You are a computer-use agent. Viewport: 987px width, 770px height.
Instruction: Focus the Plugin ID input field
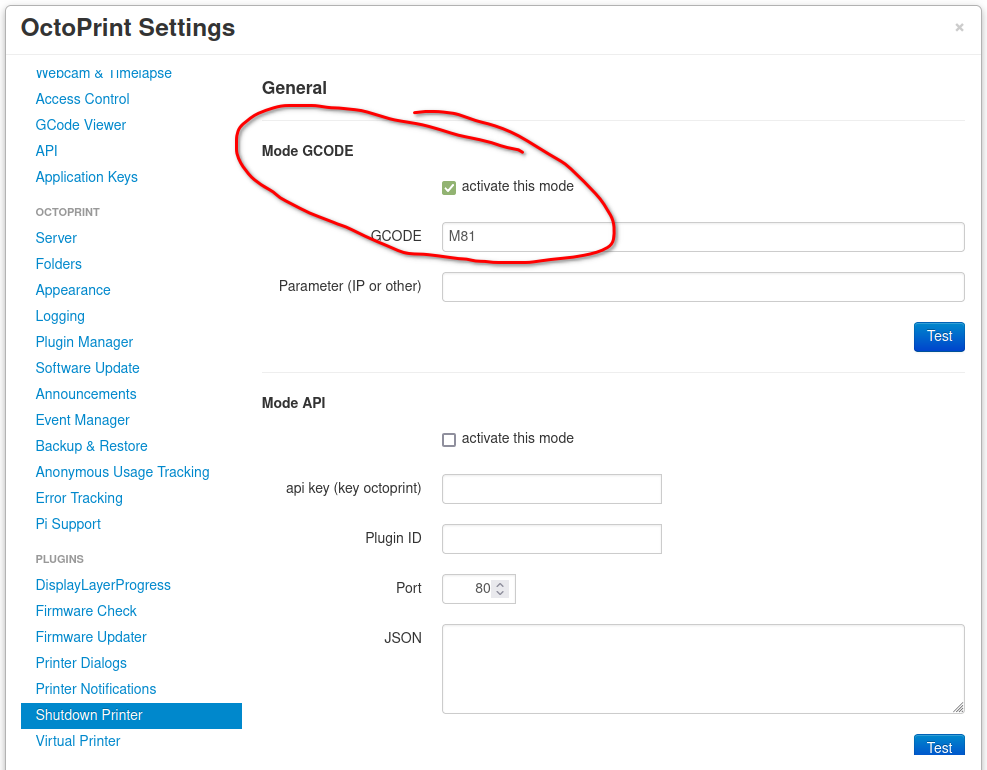click(x=551, y=539)
